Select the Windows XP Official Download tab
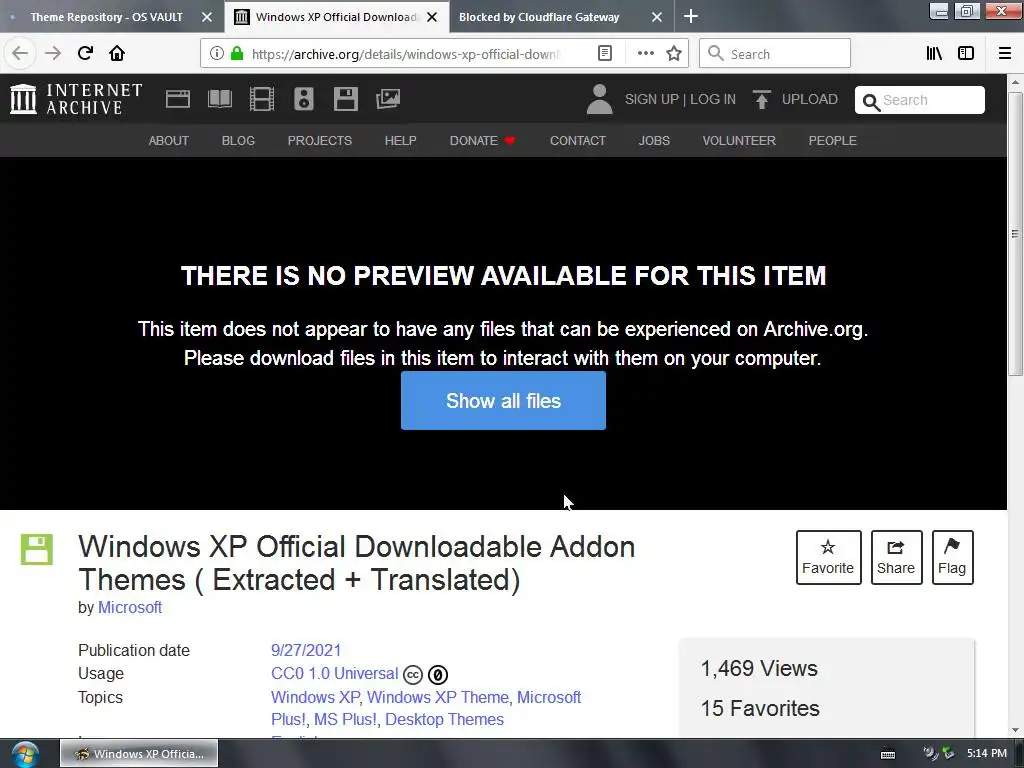This screenshot has width=1024, height=768. [336, 17]
